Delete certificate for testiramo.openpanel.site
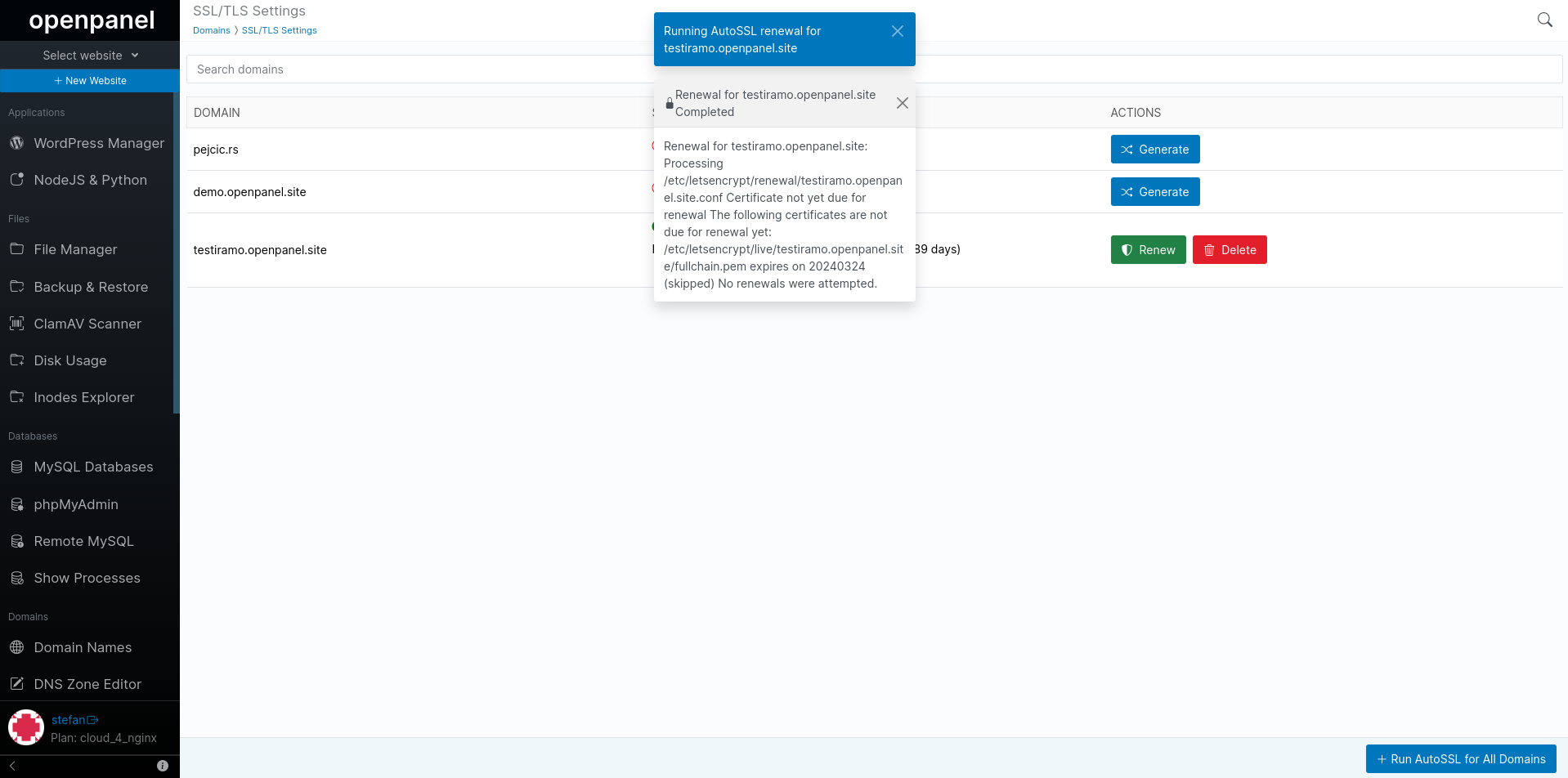The image size is (1568, 778). coord(1230,250)
